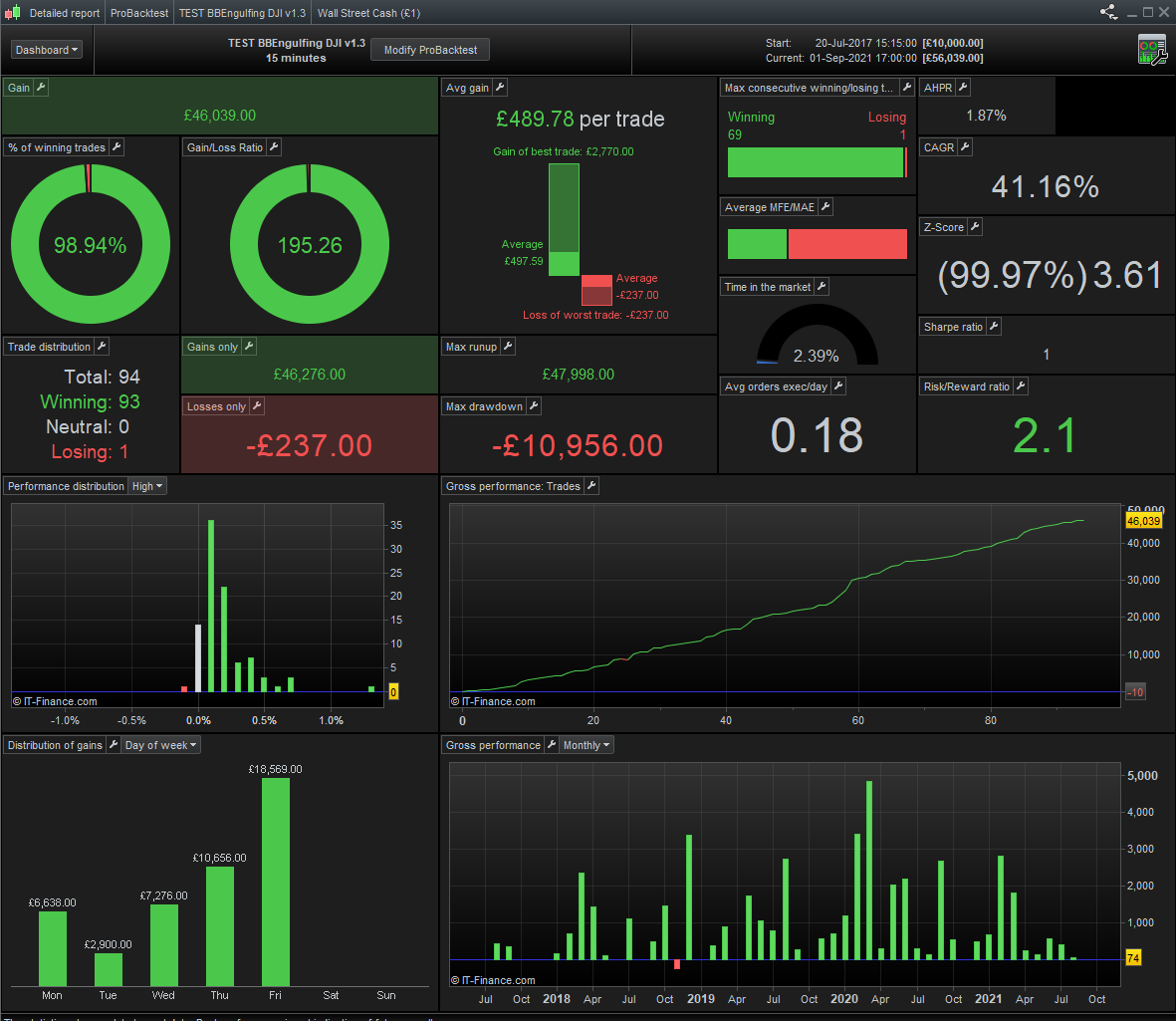Screen dimensions: 1176x1021
Task: Click the Gain panel label
Action: [19, 88]
